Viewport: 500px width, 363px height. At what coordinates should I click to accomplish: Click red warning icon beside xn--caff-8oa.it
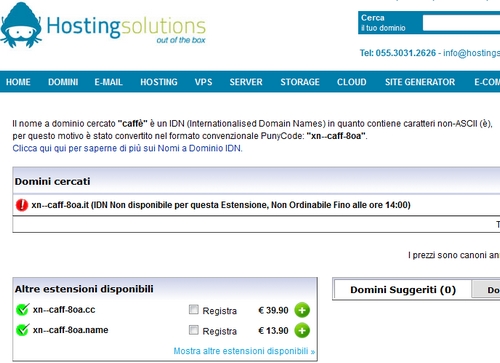tap(22, 205)
